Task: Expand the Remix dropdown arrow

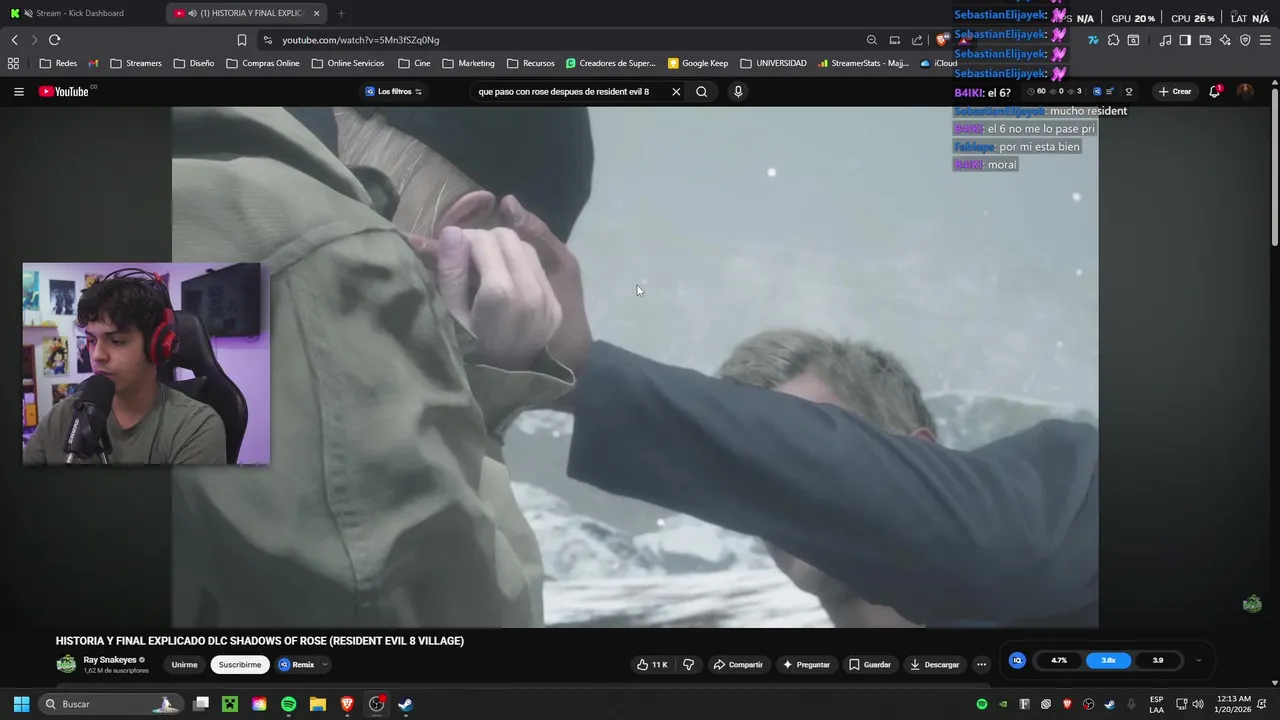Action: click(325, 664)
